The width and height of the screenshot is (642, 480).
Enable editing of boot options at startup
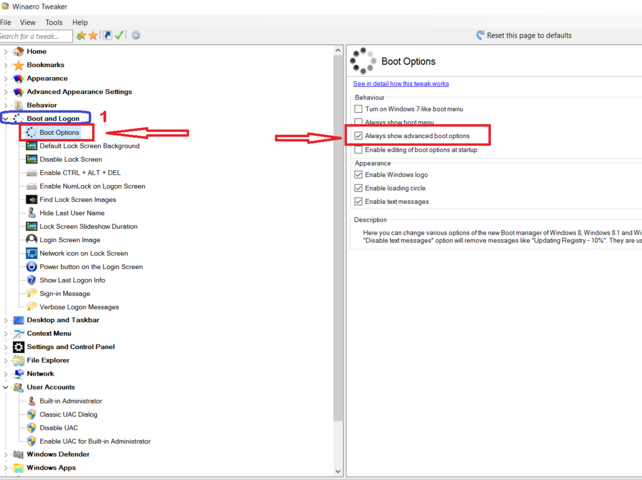click(358, 150)
